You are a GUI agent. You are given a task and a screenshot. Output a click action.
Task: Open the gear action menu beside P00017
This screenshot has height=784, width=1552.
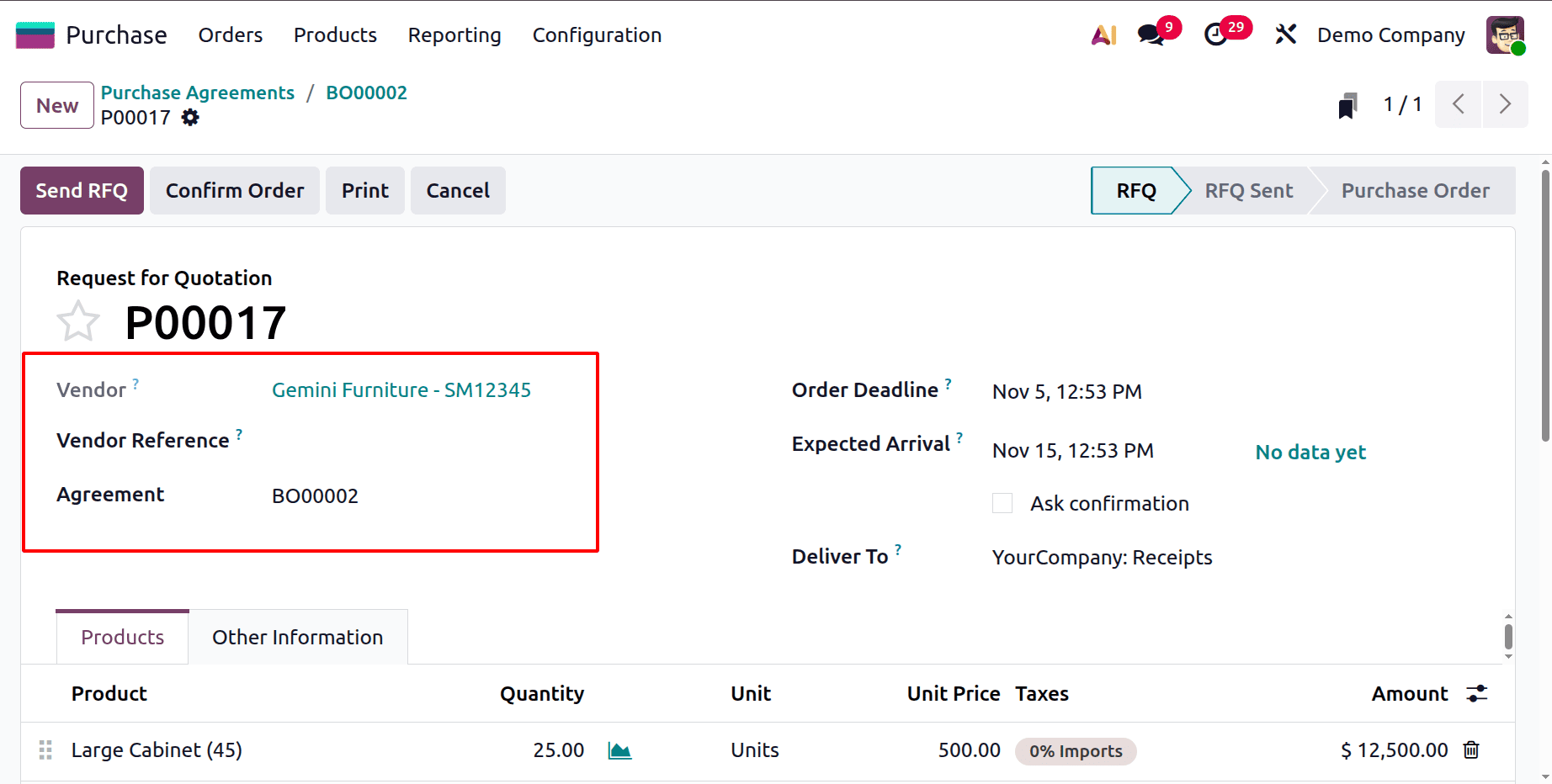click(x=190, y=117)
